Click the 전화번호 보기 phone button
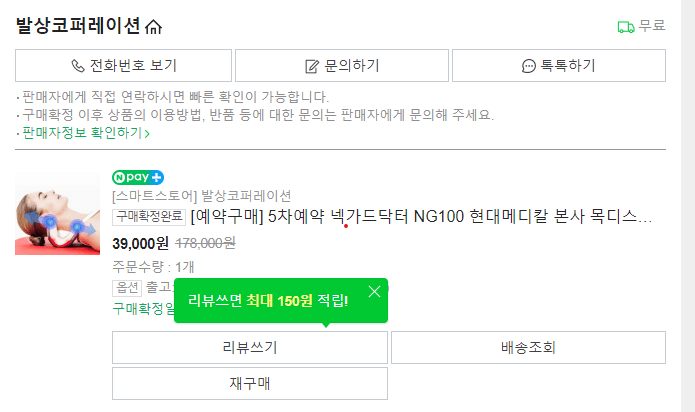The height and width of the screenshot is (412, 695). [123, 66]
